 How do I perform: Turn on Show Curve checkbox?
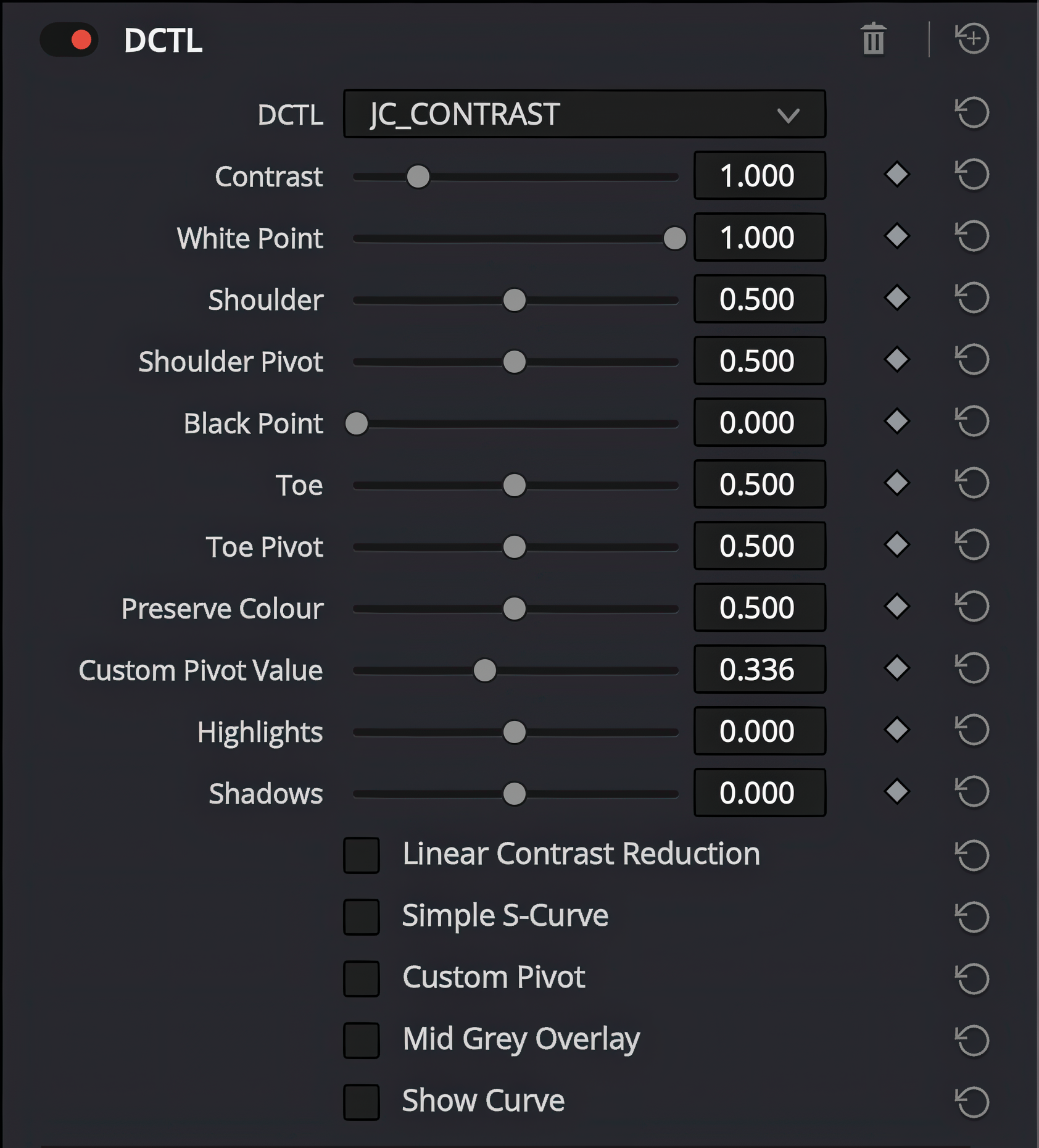click(362, 1102)
